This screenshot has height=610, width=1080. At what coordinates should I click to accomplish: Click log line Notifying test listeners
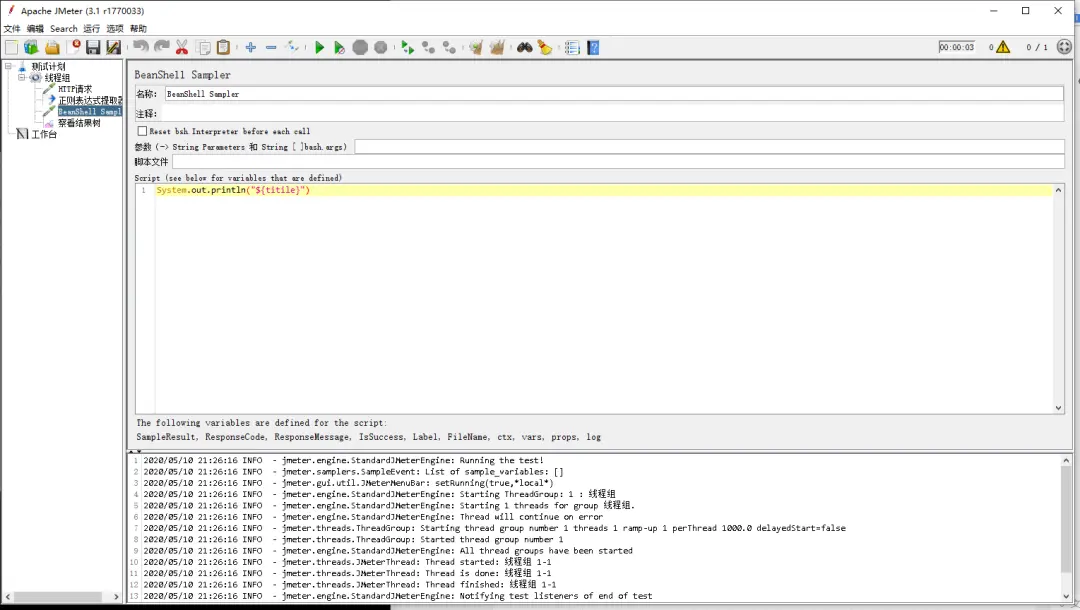[397, 596]
